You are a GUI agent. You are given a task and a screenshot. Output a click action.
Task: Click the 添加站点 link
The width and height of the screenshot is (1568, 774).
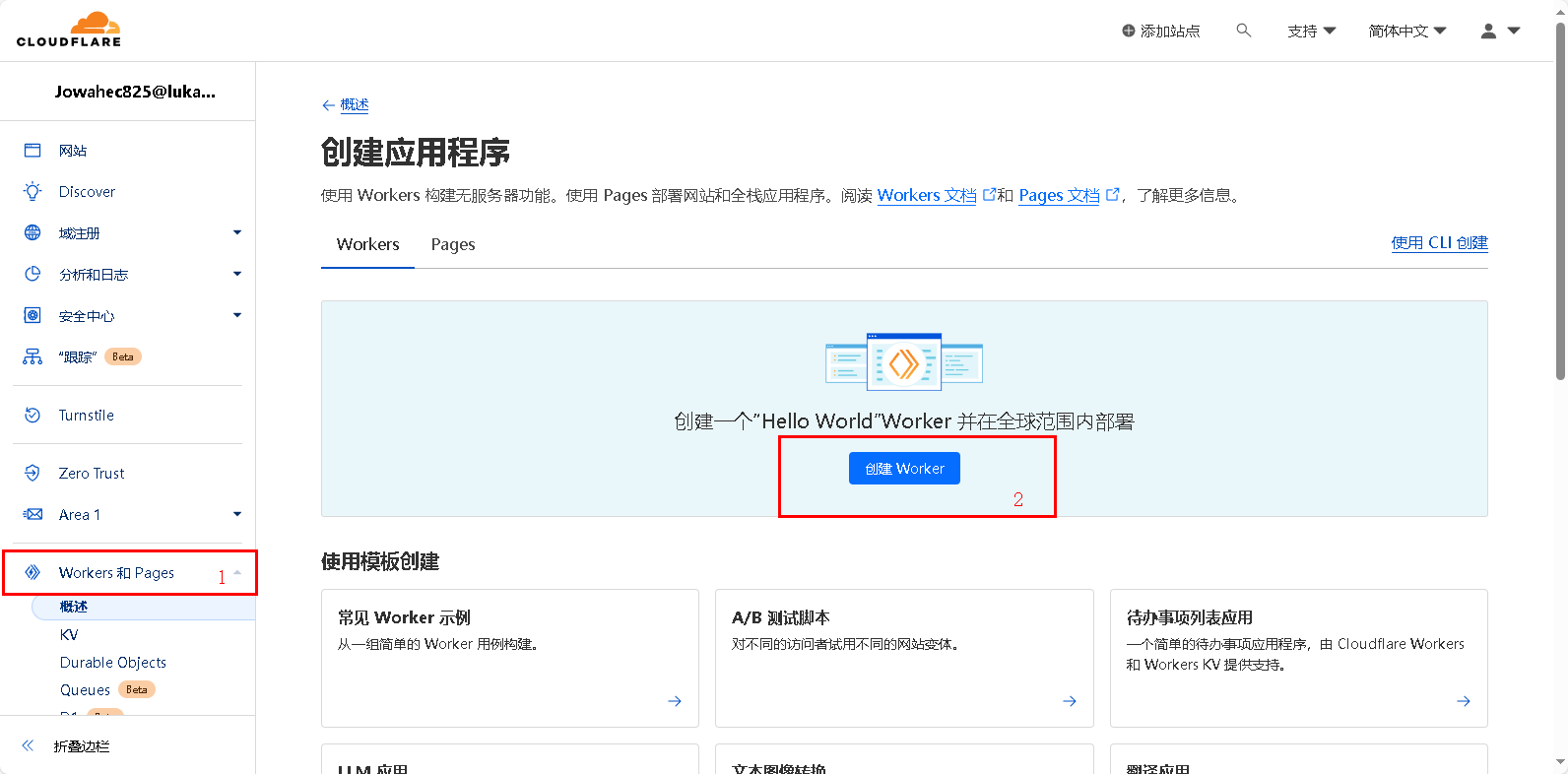(x=1161, y=31)
